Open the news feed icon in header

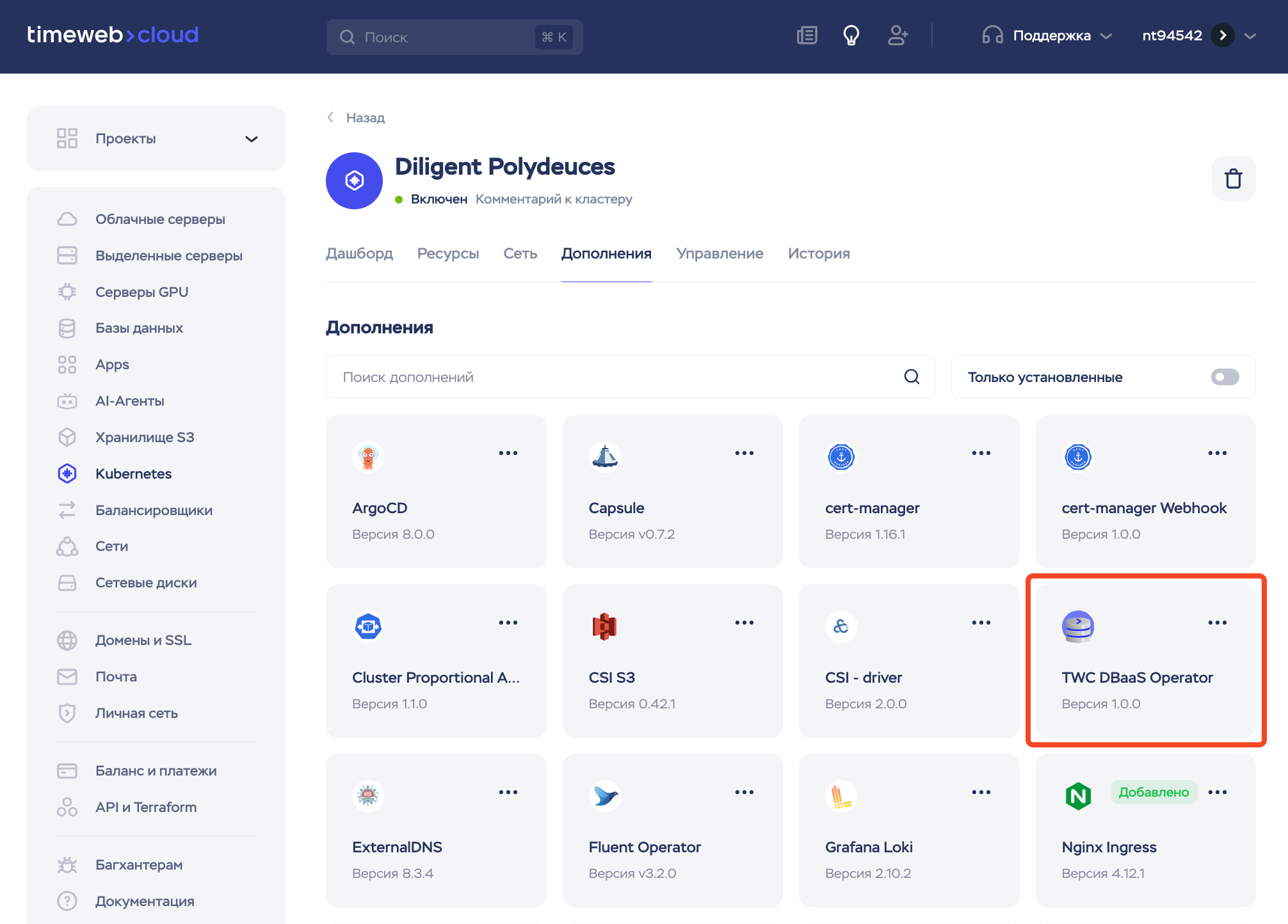point(807,36)
